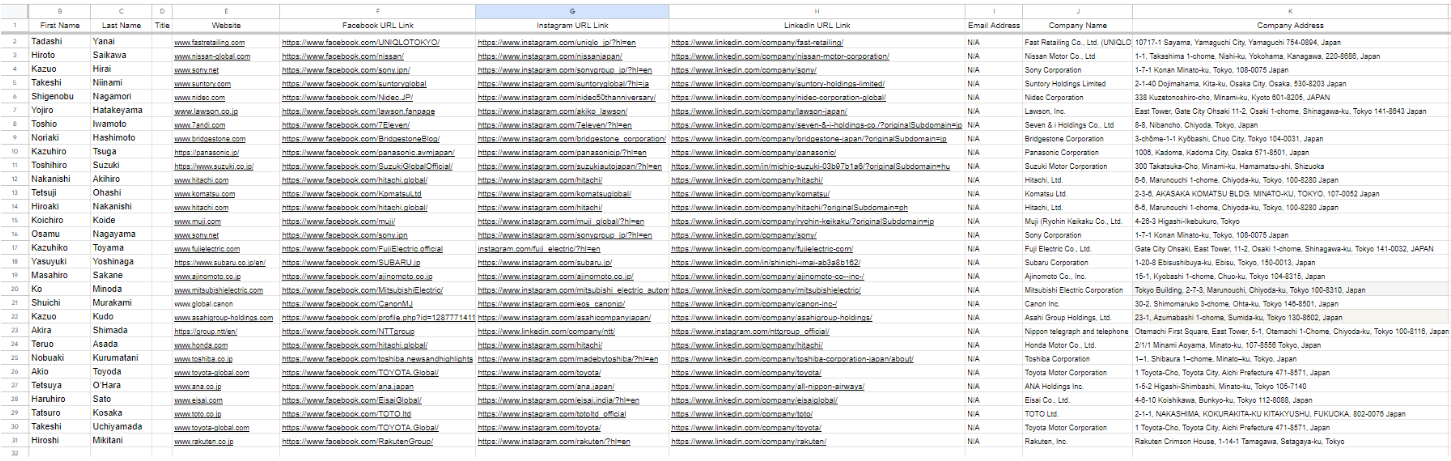Click the "Facebook URL Link" header cell

point(377,25)
